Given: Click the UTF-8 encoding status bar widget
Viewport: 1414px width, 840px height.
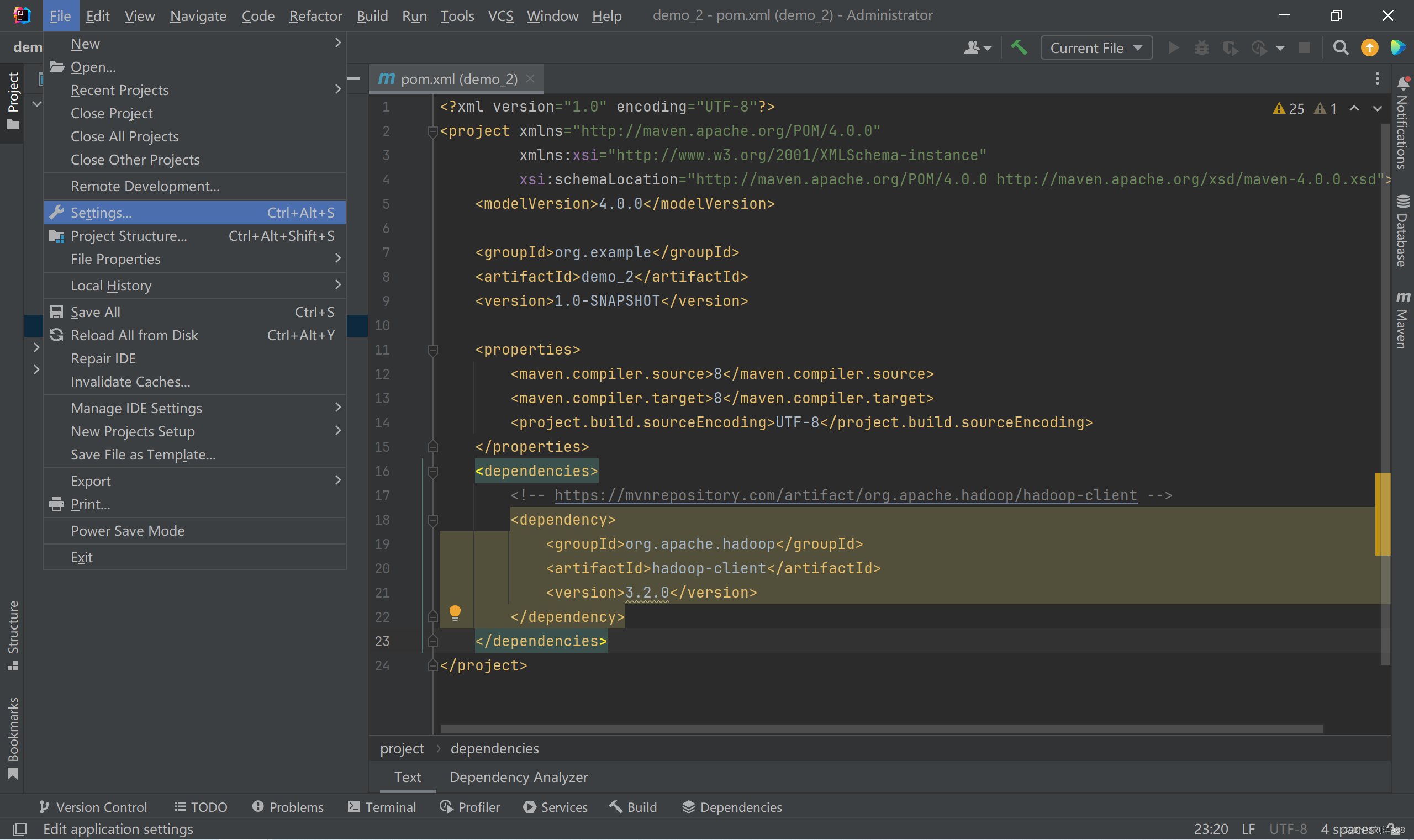Looking at the screenshot, I should coord(1288,830).
